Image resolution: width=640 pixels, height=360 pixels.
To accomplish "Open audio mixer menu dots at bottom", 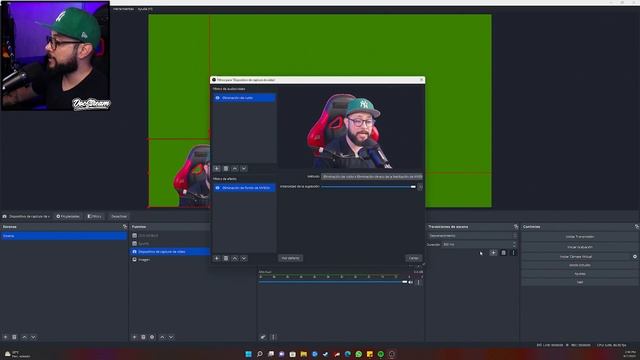I will (273, 337).
